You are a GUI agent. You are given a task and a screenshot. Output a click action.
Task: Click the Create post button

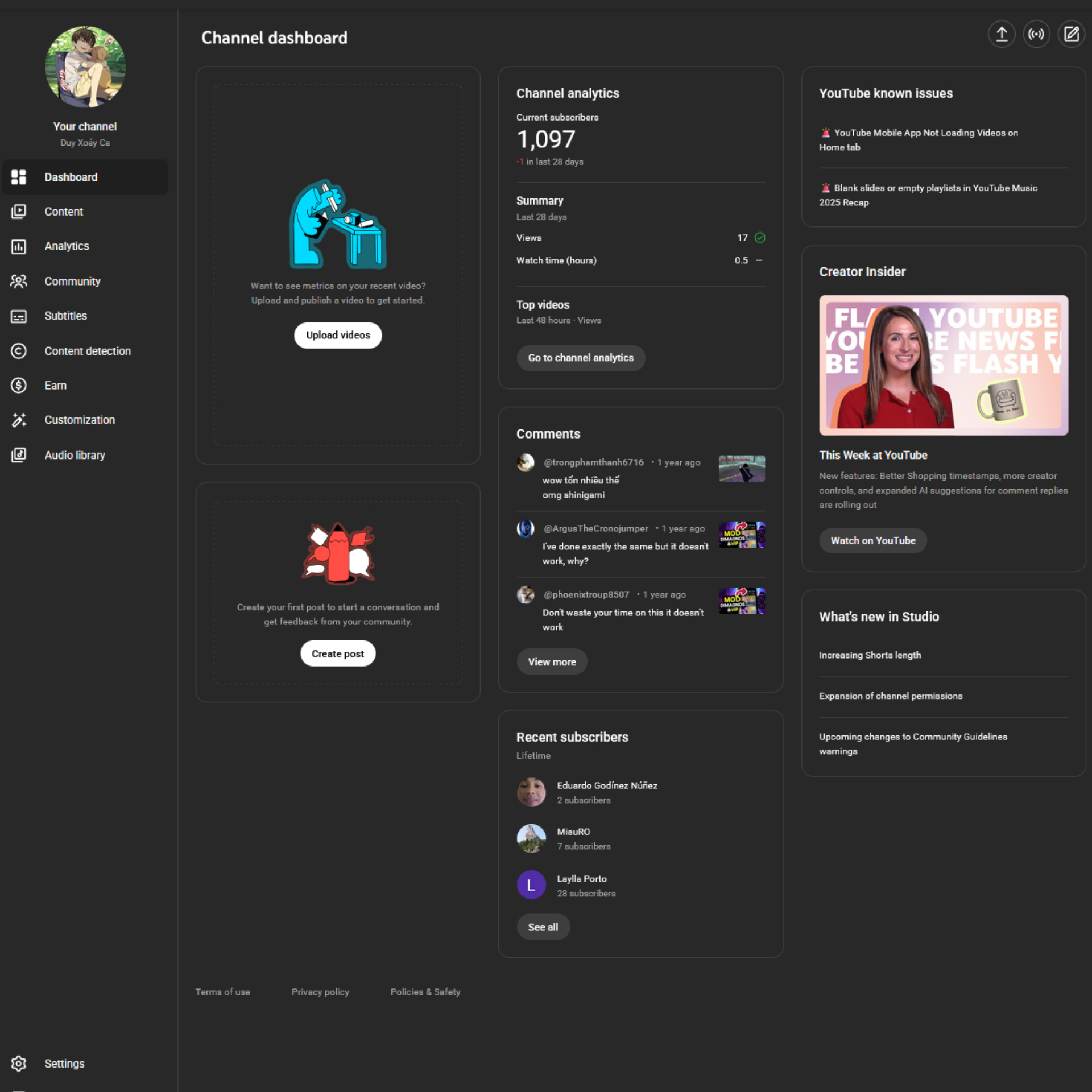click(x=337, y=653)
